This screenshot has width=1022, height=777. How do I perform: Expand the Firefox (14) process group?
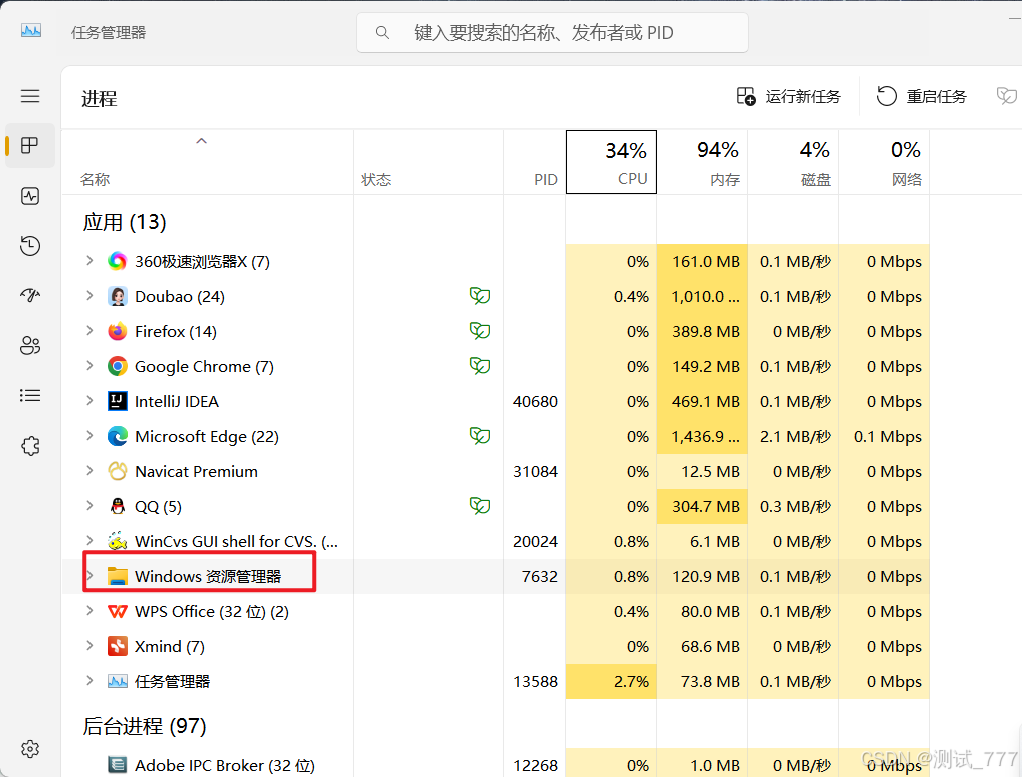click(x=90, y=330)
